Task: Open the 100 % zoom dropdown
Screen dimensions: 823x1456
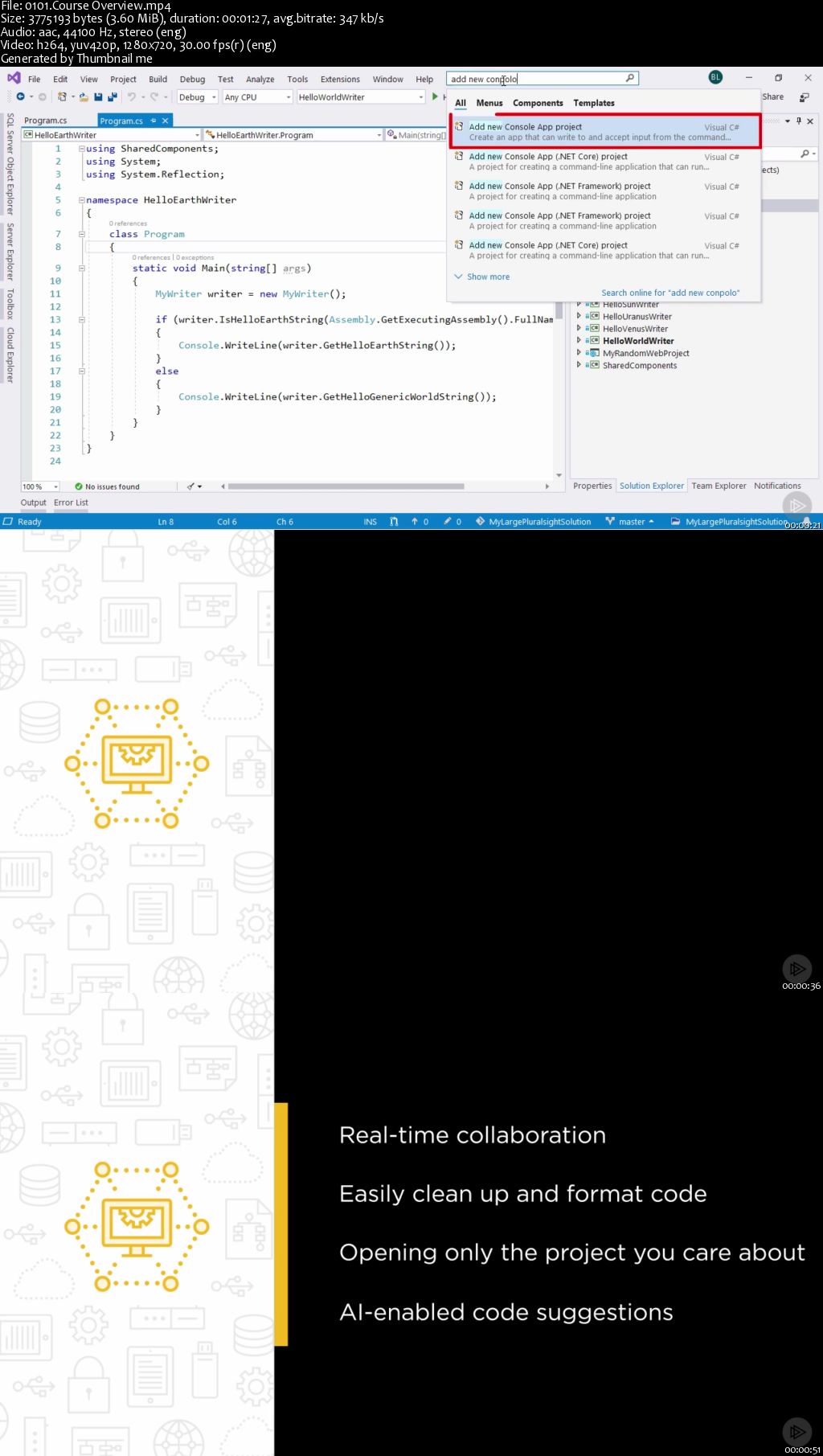Action: [40, 486]
